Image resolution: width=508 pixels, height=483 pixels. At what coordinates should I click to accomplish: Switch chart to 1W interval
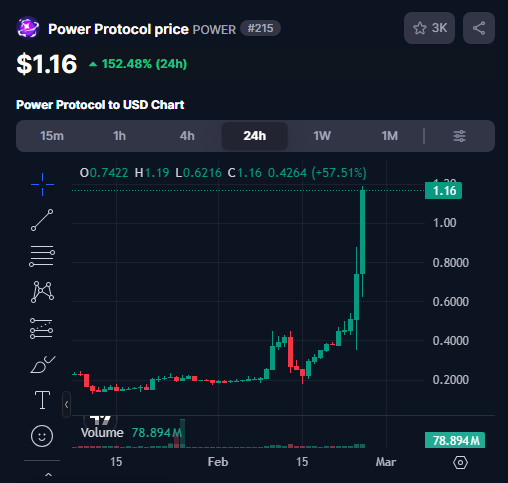point(322,136)
